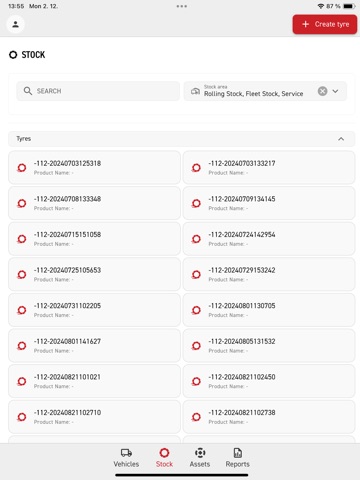Click tyre icon beside -112-20240724142954
This screenshot has width=360, height=480.
pos(196,239)
